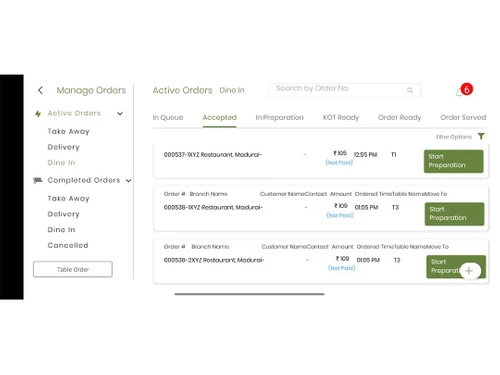This screenshot has width=500, height=375.
Task: Click the floating plus button
Action: tap(469, 271)
